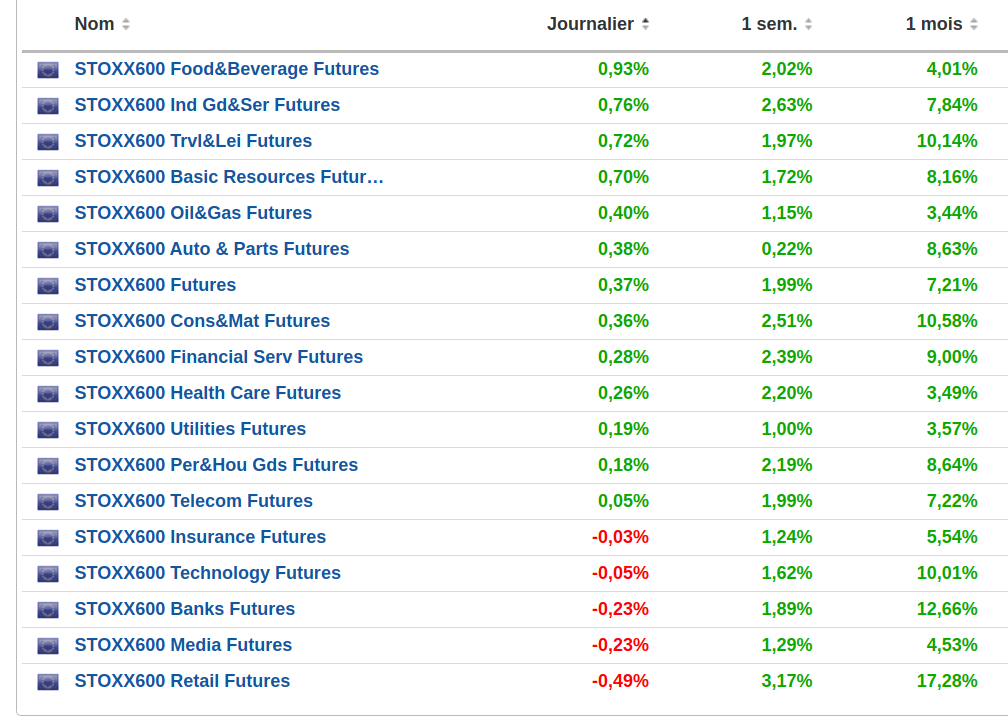Open the STOXX600 Trvl&Lei Futures link
This screenshot has width=1008, height=728.
click(193, 141)
